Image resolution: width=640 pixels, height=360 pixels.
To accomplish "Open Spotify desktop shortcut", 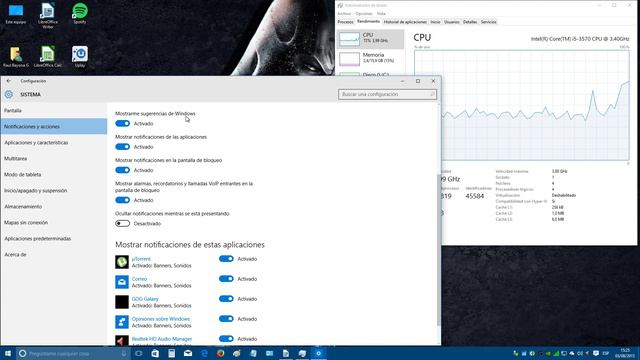I will coord(80,13).
